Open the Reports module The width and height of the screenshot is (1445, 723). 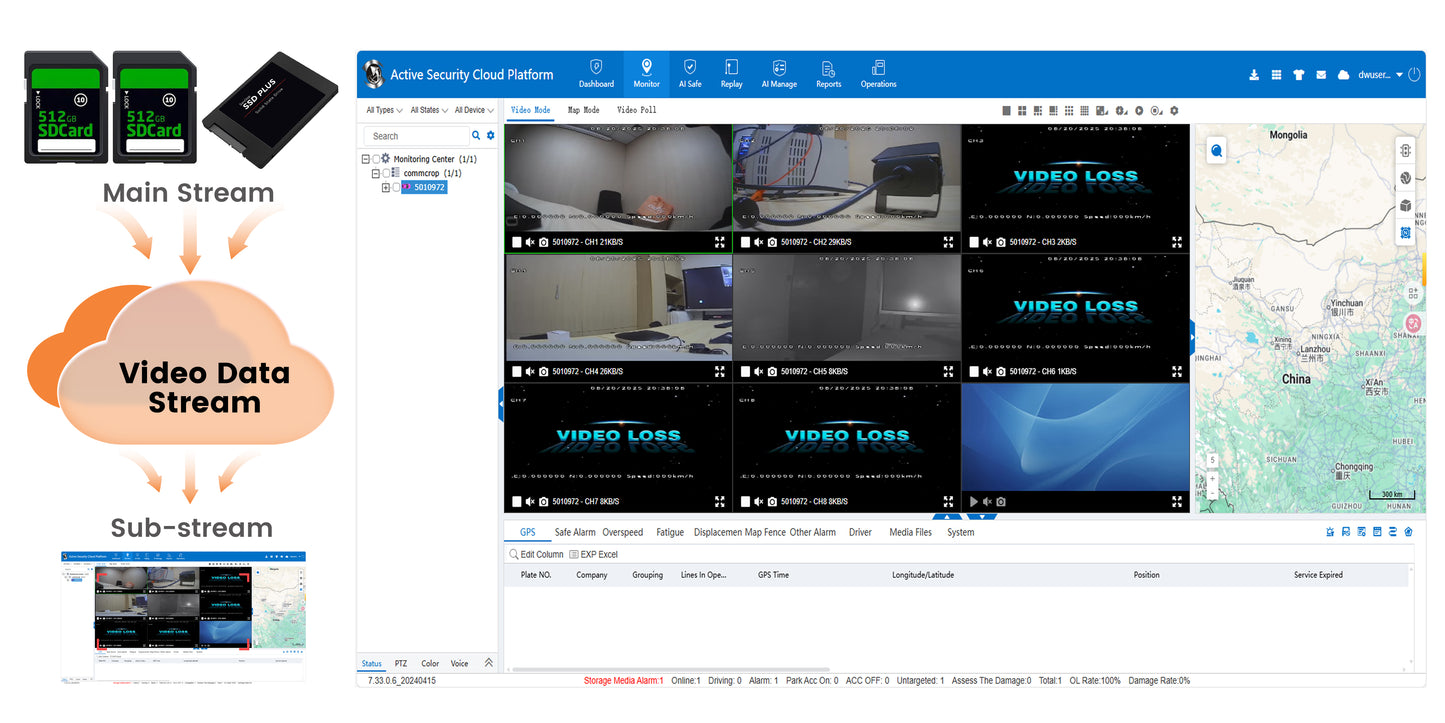point(828,73)
